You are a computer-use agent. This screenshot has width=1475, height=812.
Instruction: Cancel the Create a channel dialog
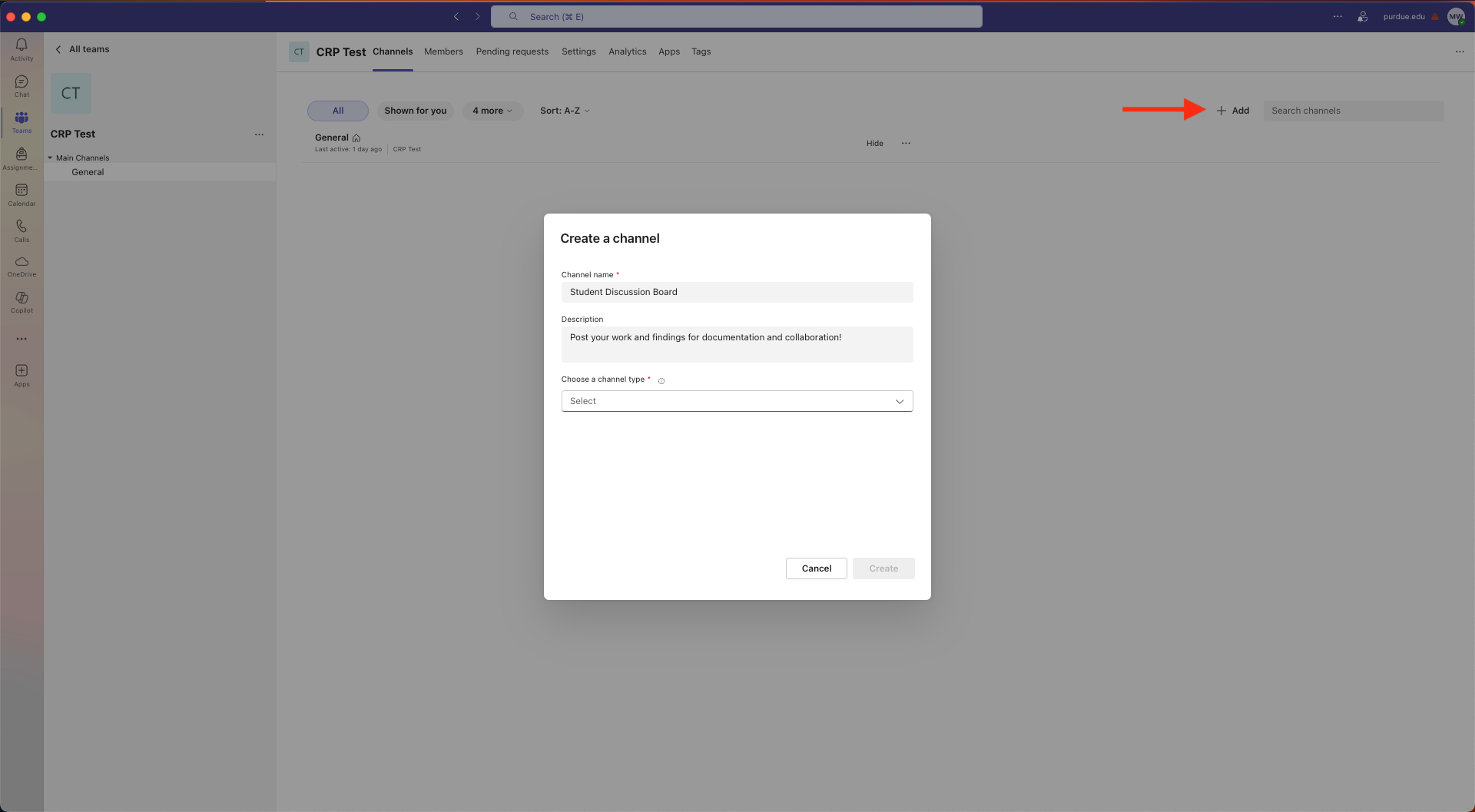[816, 568]
